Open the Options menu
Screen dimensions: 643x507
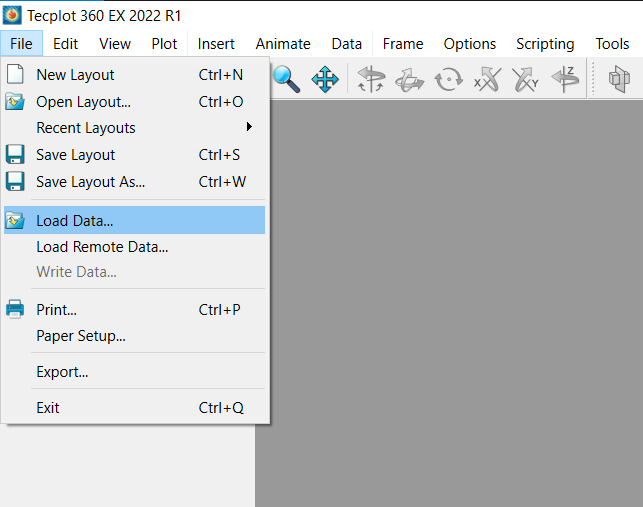coord(470,43)
